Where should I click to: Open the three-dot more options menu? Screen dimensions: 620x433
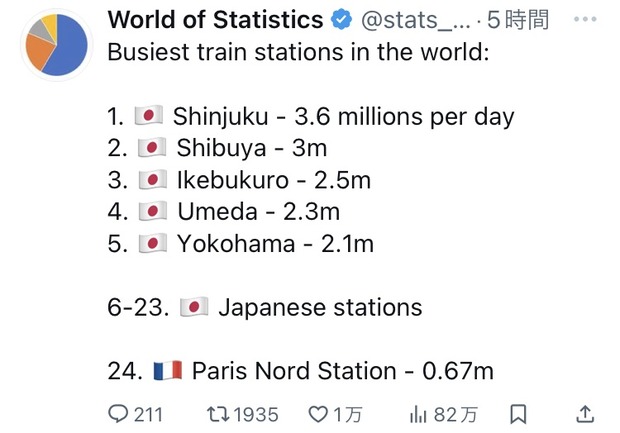tap(585, 19)
